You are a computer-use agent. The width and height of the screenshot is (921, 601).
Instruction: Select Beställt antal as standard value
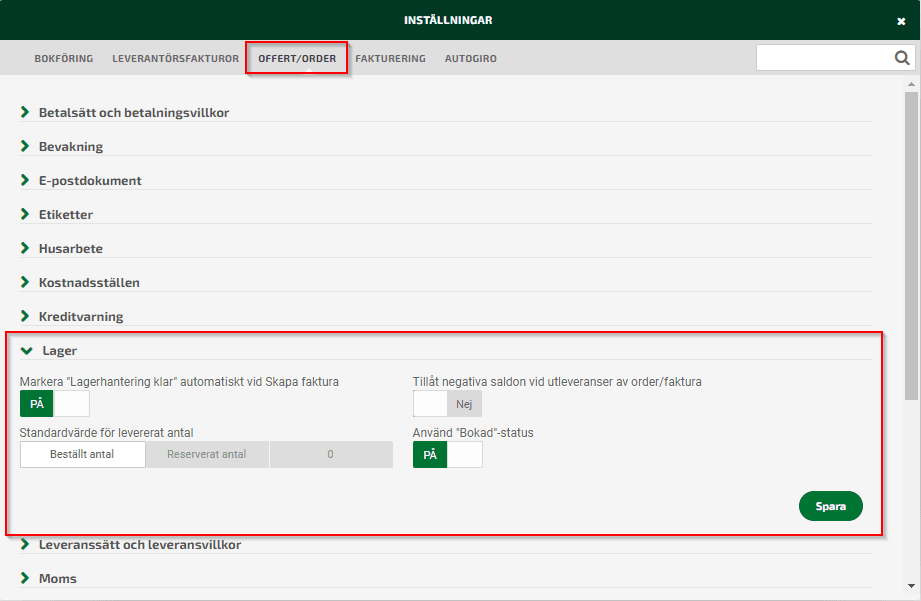coord(82,454)
